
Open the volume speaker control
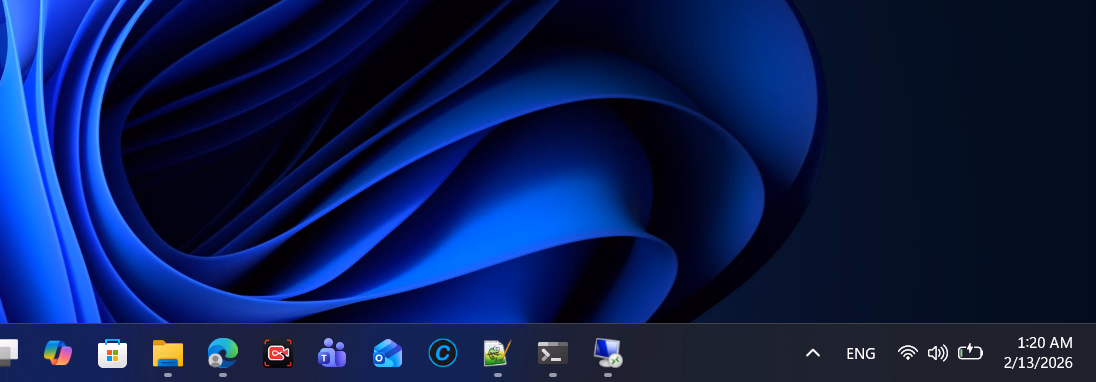(937, 353)
